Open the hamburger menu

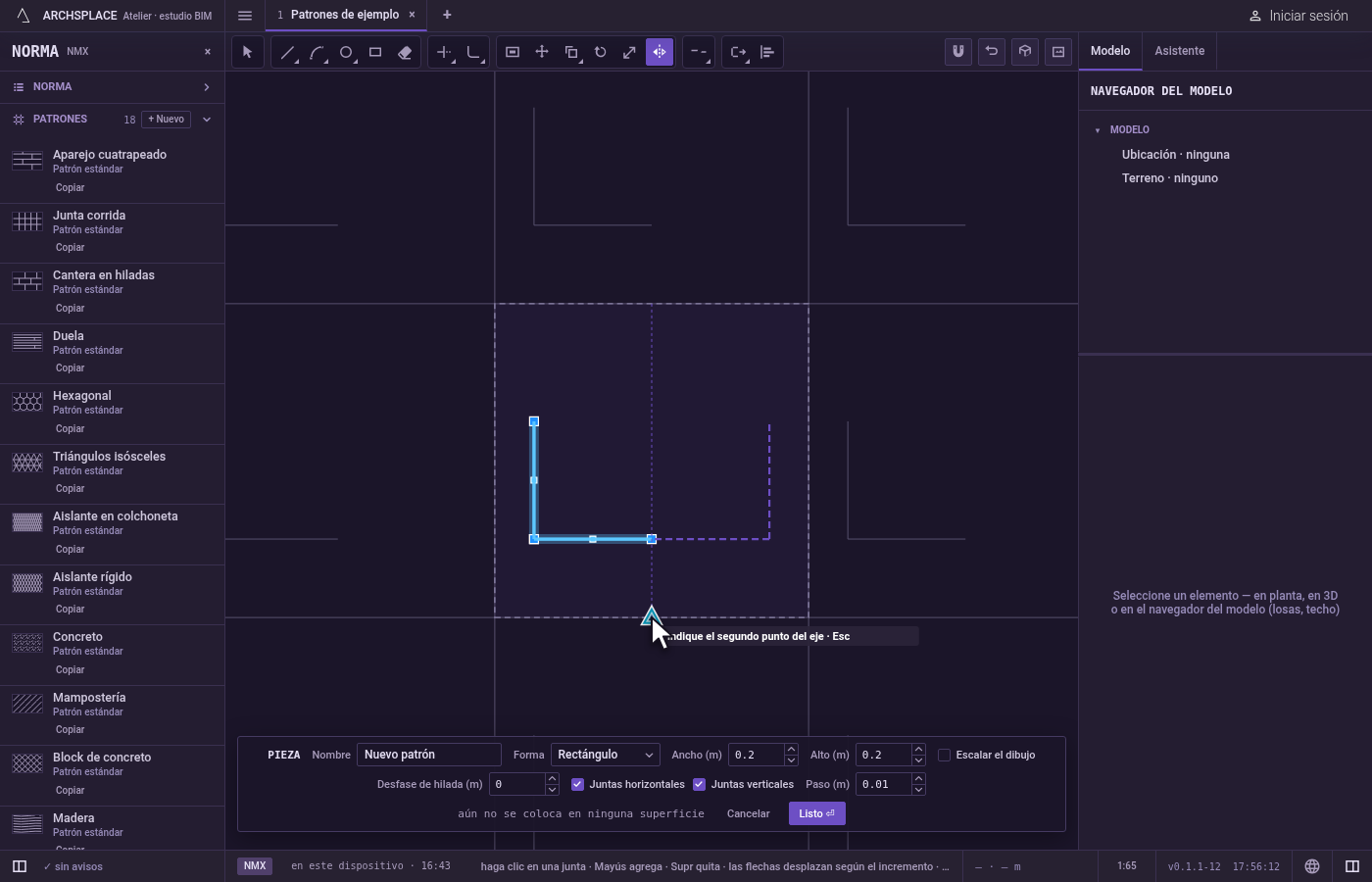click(245, 16)
